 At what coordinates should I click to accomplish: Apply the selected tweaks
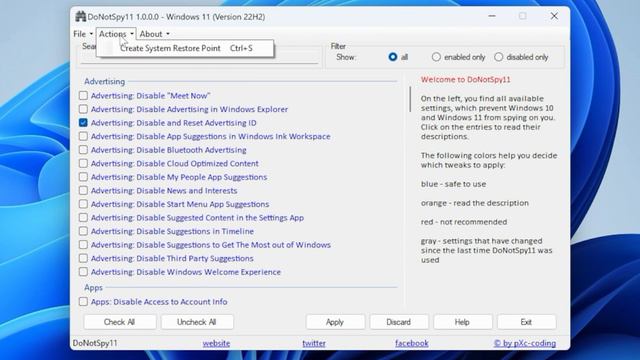click(x=335, y=322)
